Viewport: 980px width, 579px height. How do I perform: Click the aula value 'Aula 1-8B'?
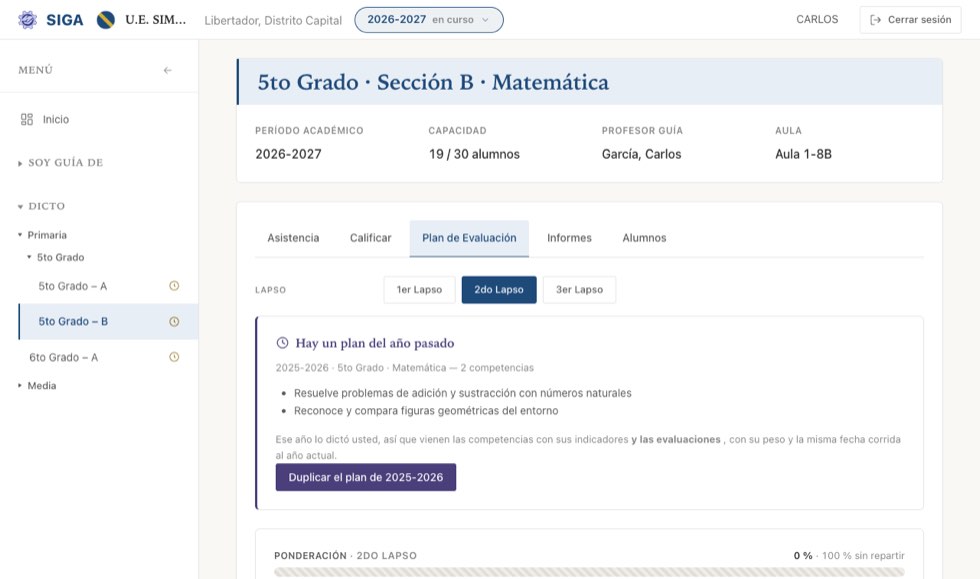[x=803, y=154]
